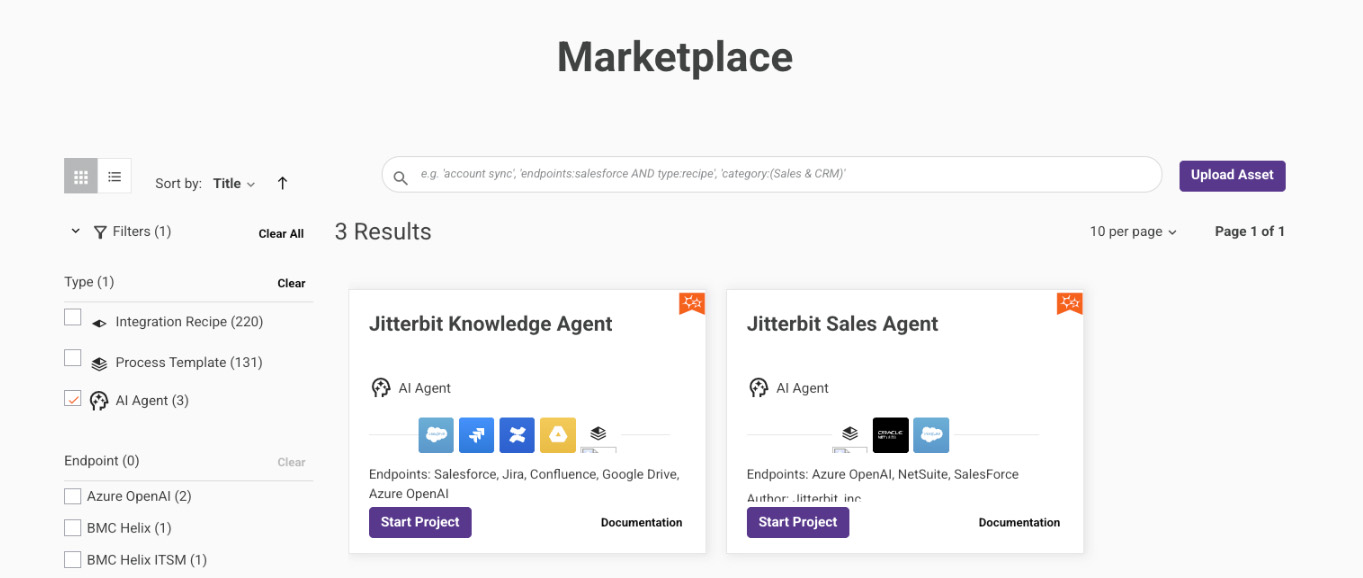1363x578 pixels.
Task: Click the NetSuite icon on the Sales Agent card
Action: click(x=890, y=435)
